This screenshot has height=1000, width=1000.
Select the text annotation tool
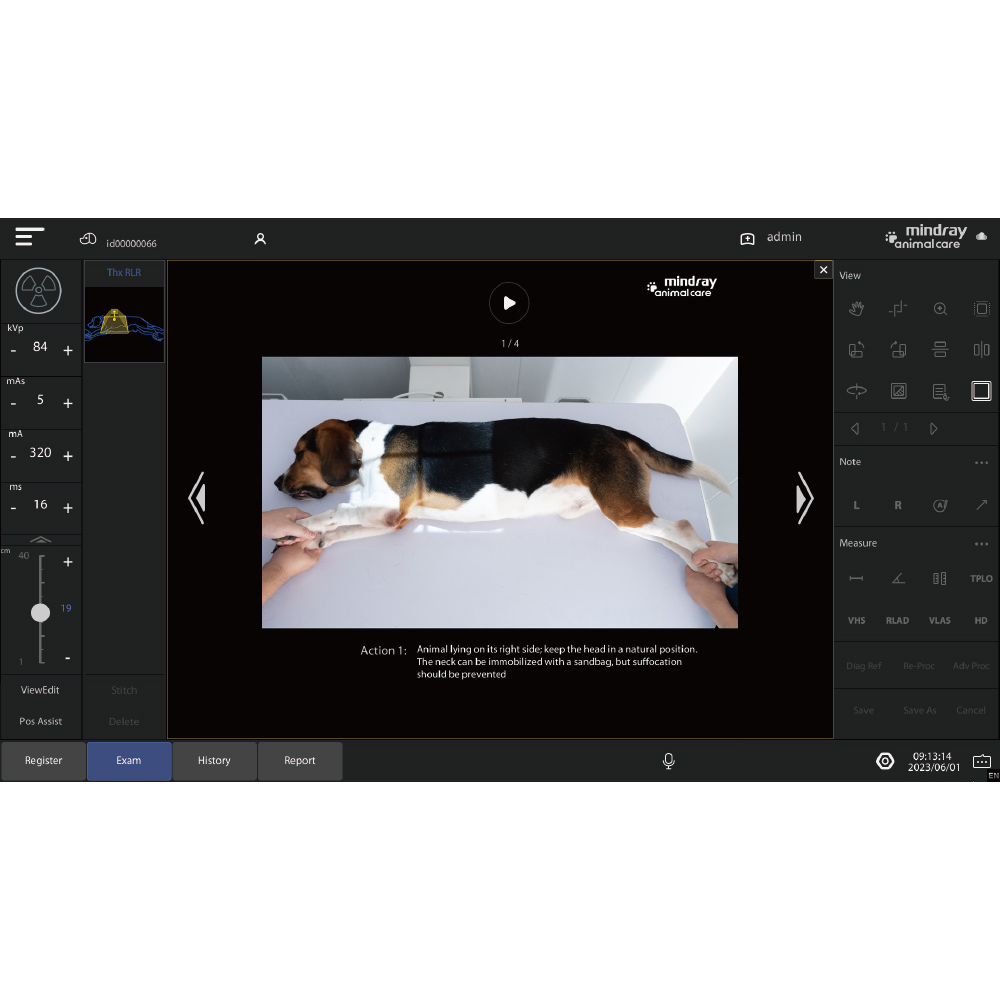click(940, 505)
